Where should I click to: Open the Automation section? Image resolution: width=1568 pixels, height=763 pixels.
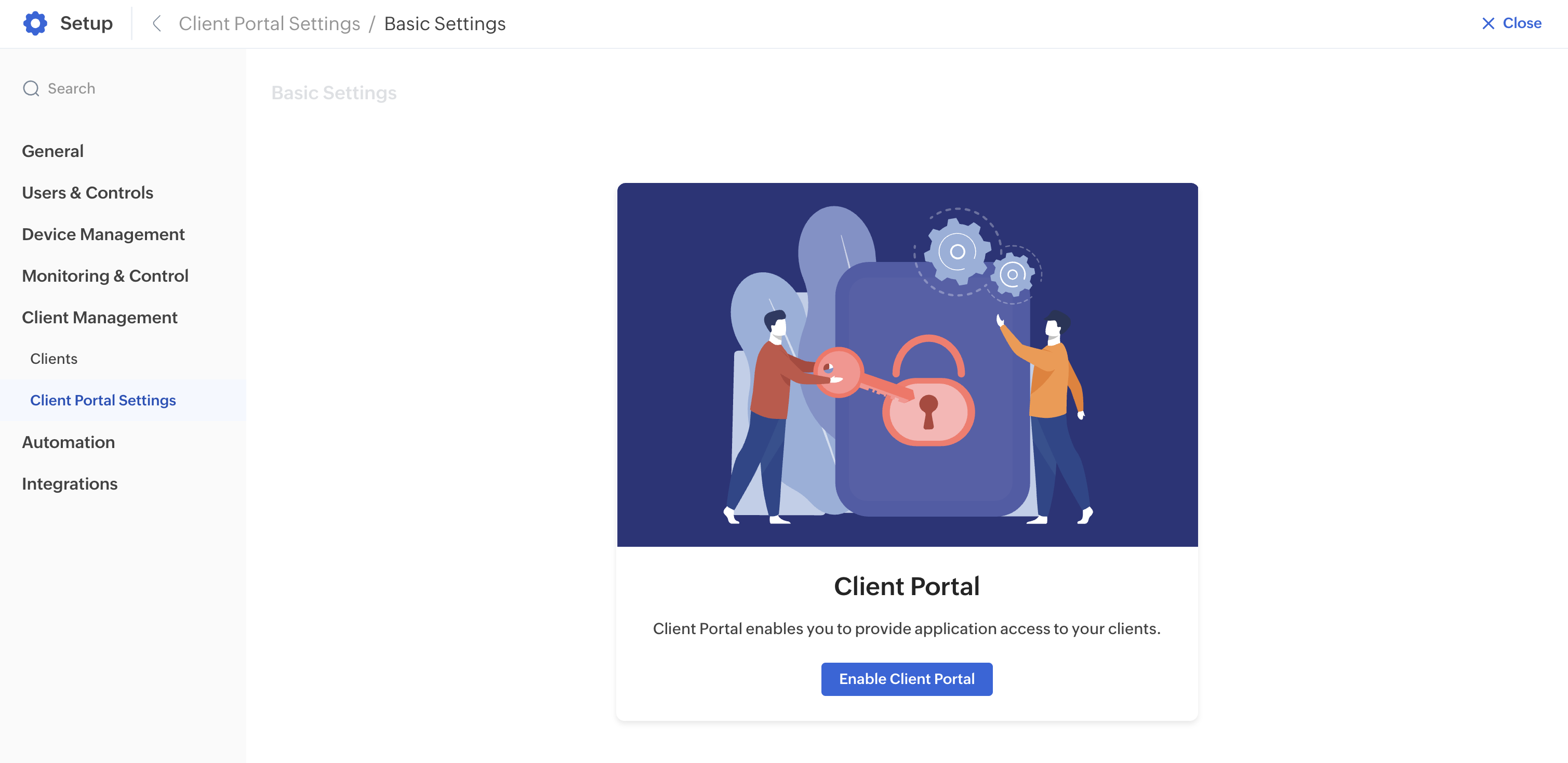tap(68, 442)
